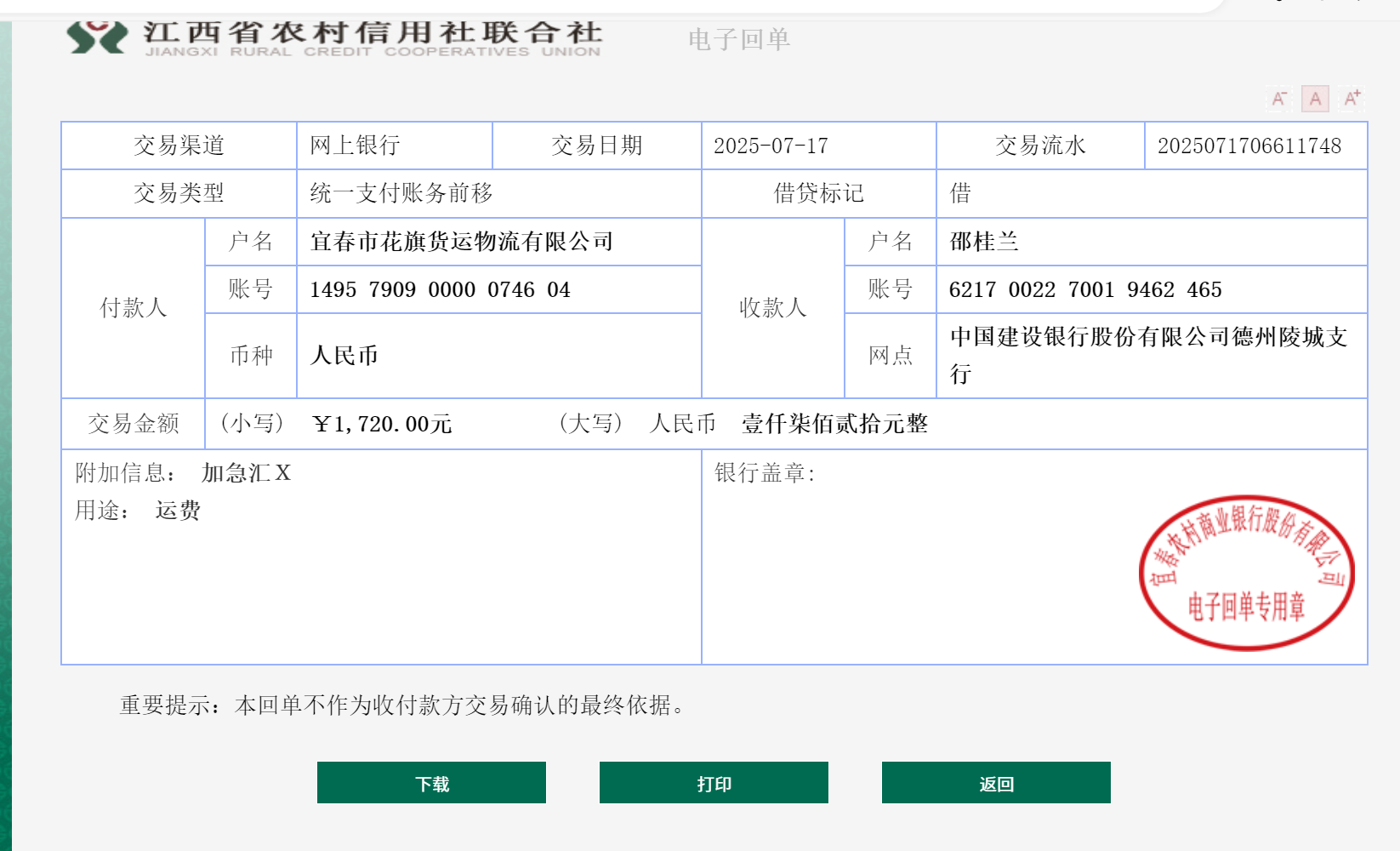Click the additional info 加急汇X
This screenshot has width=1400, height=851.
pos(247,473)
